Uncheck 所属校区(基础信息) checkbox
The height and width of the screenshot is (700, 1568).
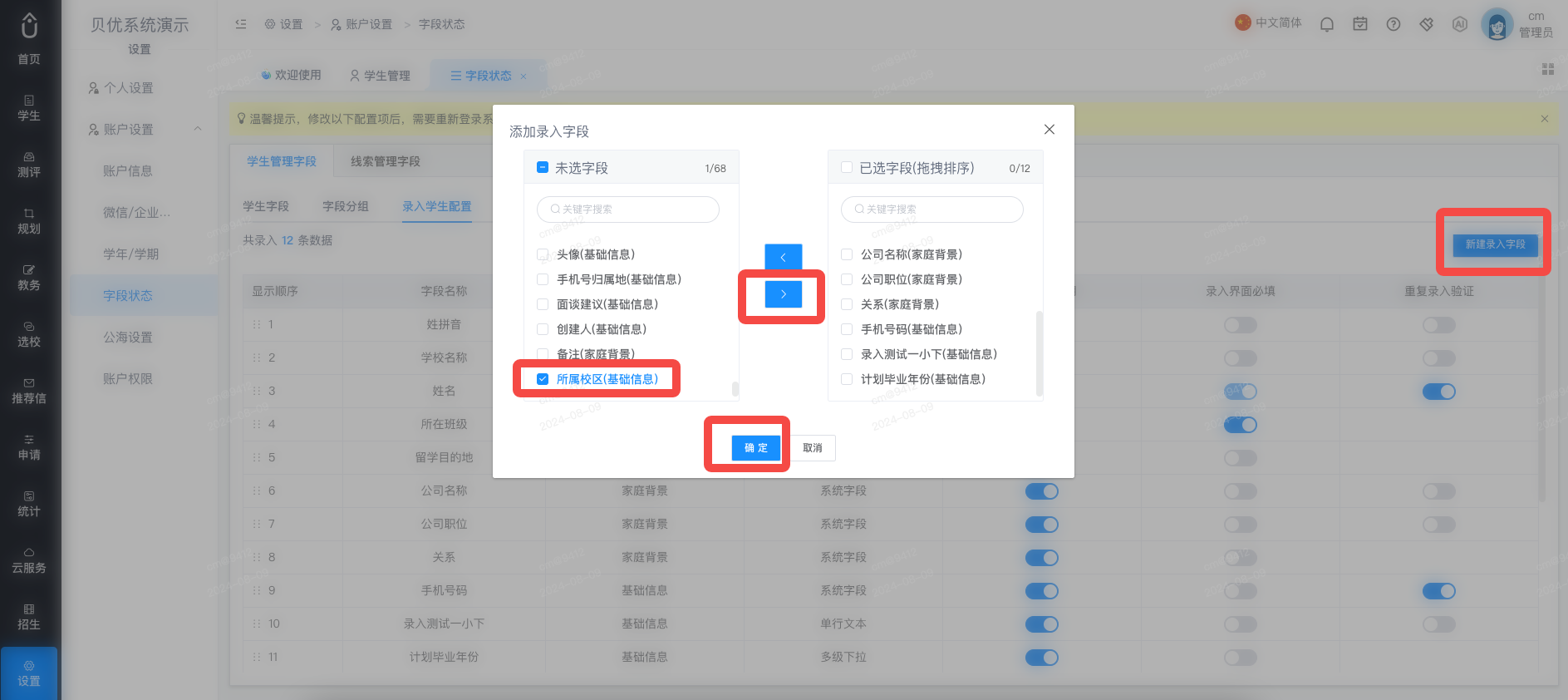[543, 379]
